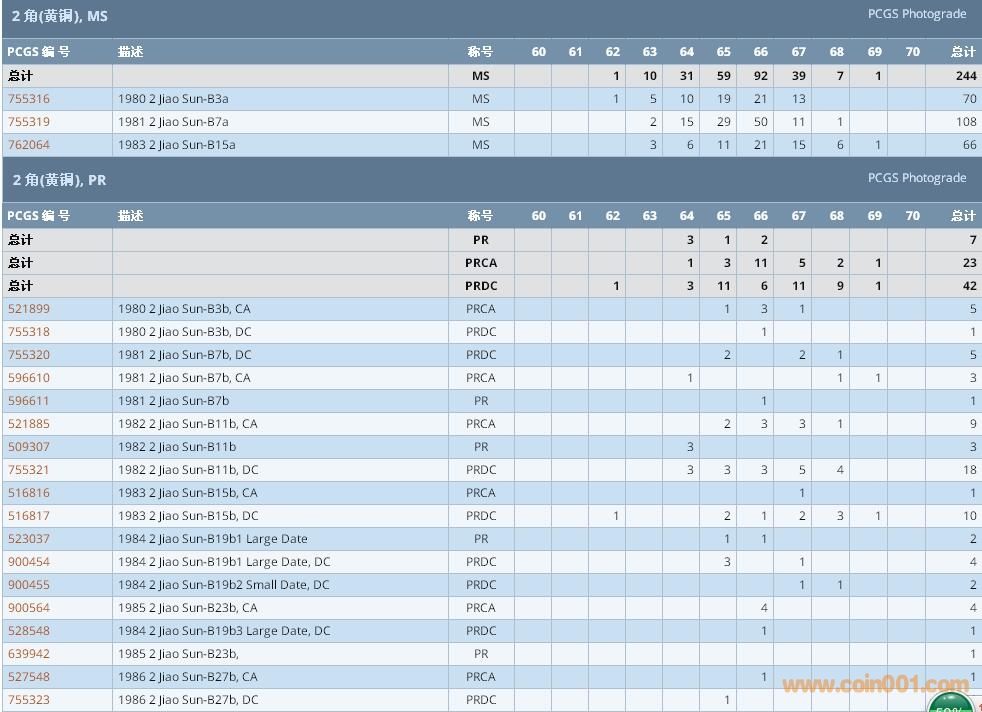Click the green percentage badge in bottom corner
Screen dimensions: 982x712
pyautogui.click(x=950, y=702)
